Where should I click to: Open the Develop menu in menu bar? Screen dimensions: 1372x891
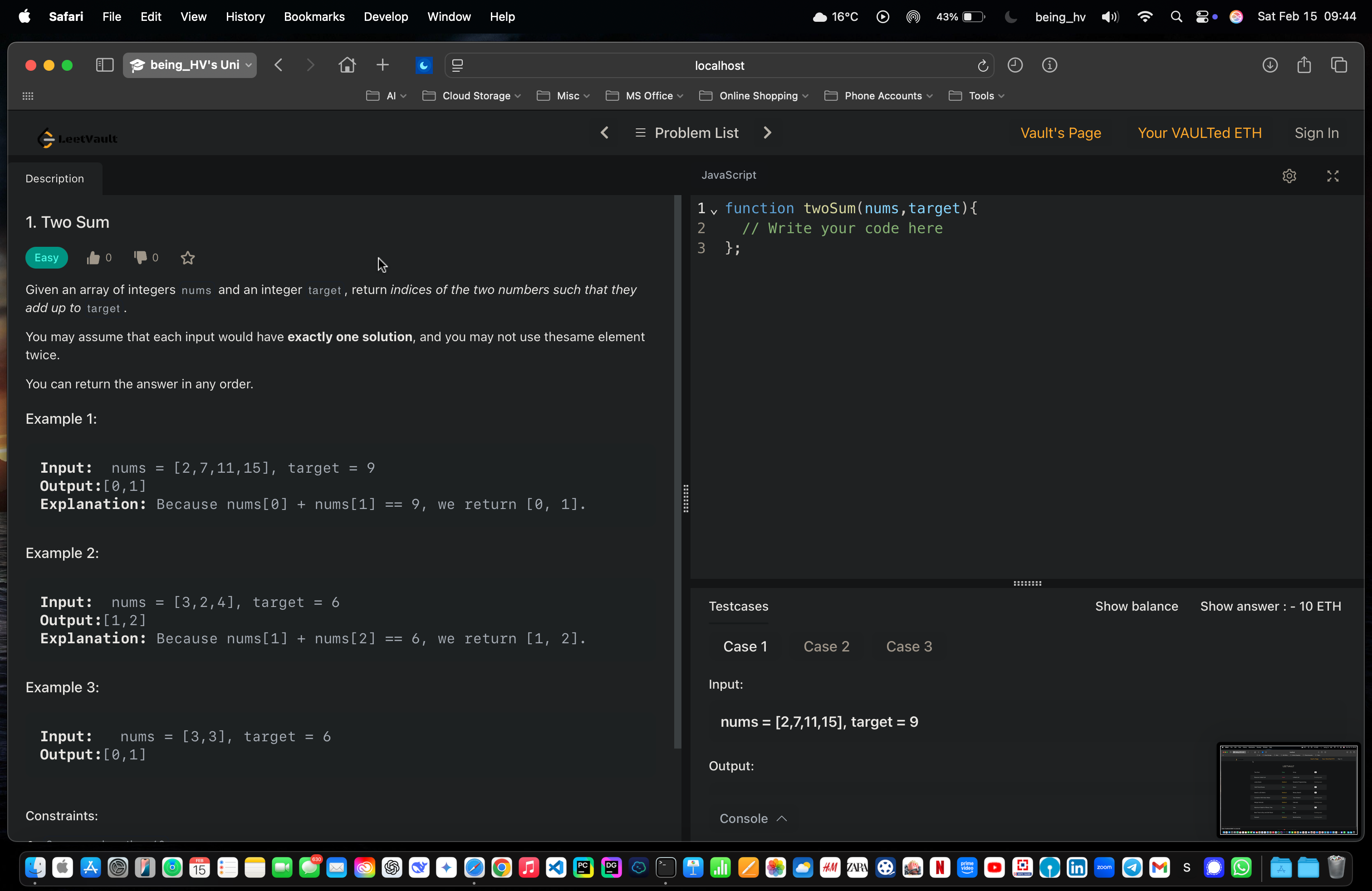(x=386, y=17)
